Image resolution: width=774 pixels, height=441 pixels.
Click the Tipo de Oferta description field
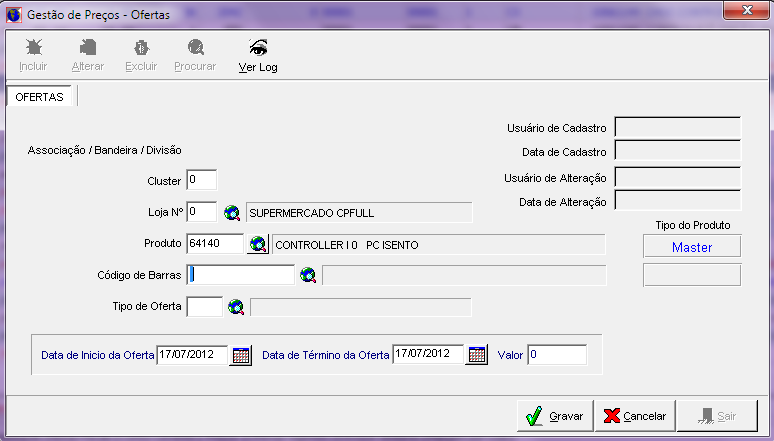tap(361, 307)
